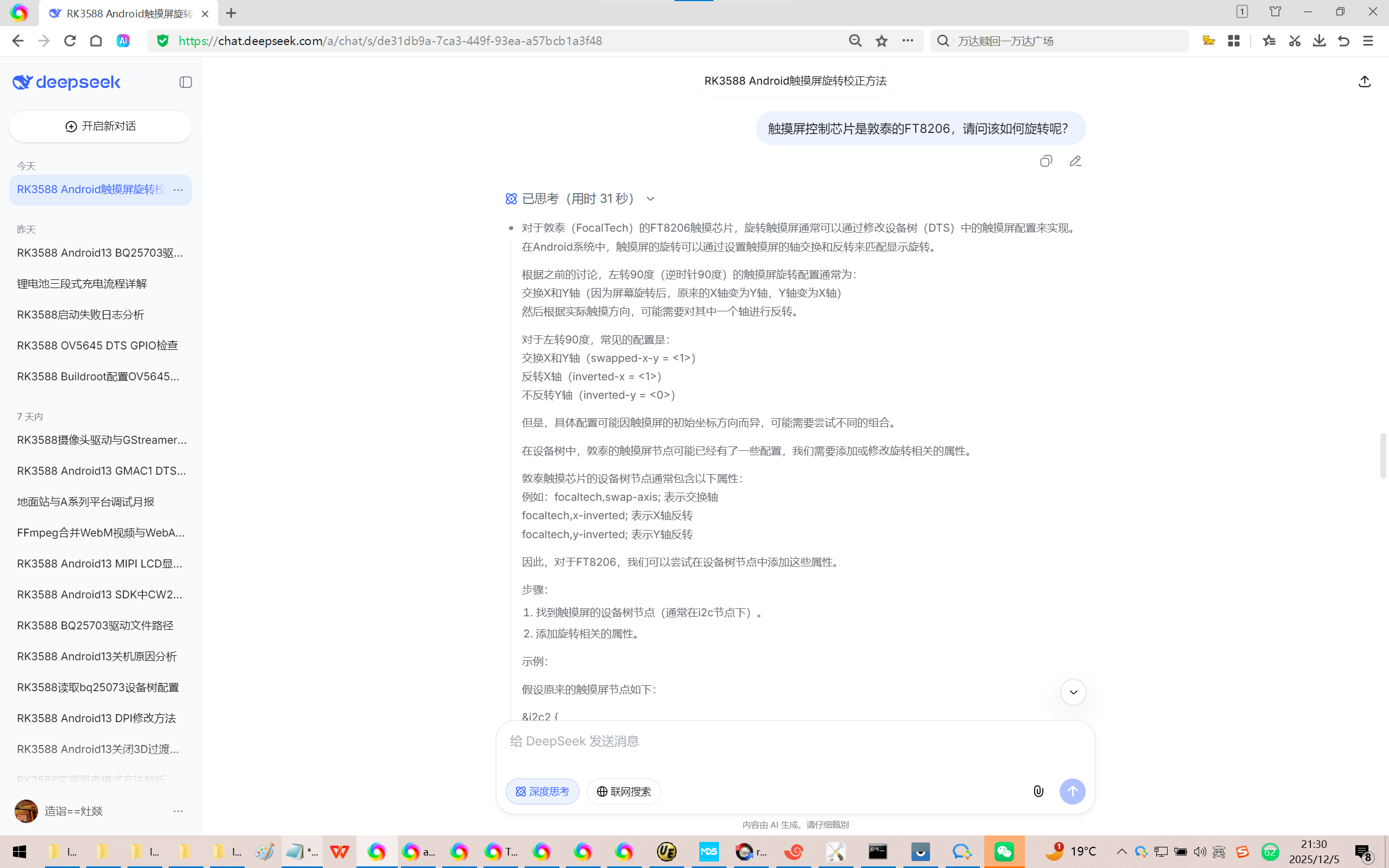Open chat 锂电池三段式充电流程详解
The image size is (1389, 868).
[x=82, y=284]
